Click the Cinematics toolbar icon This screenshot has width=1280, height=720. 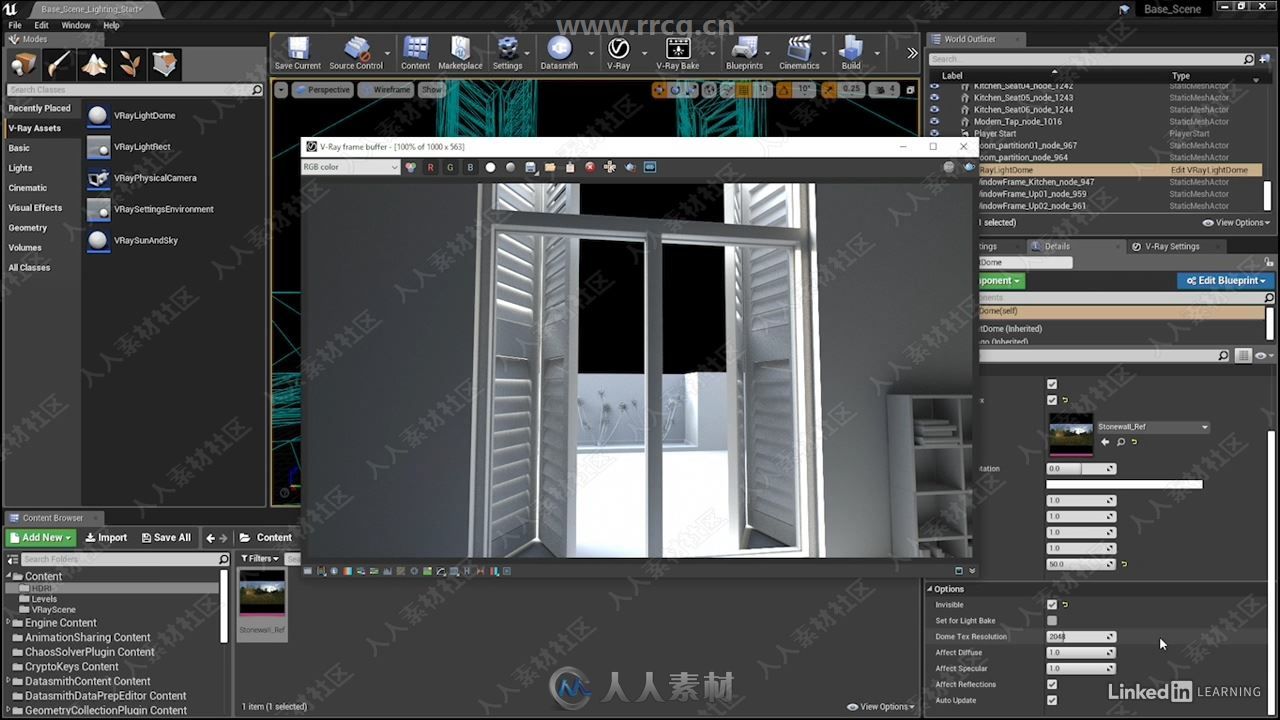point(799,53)
